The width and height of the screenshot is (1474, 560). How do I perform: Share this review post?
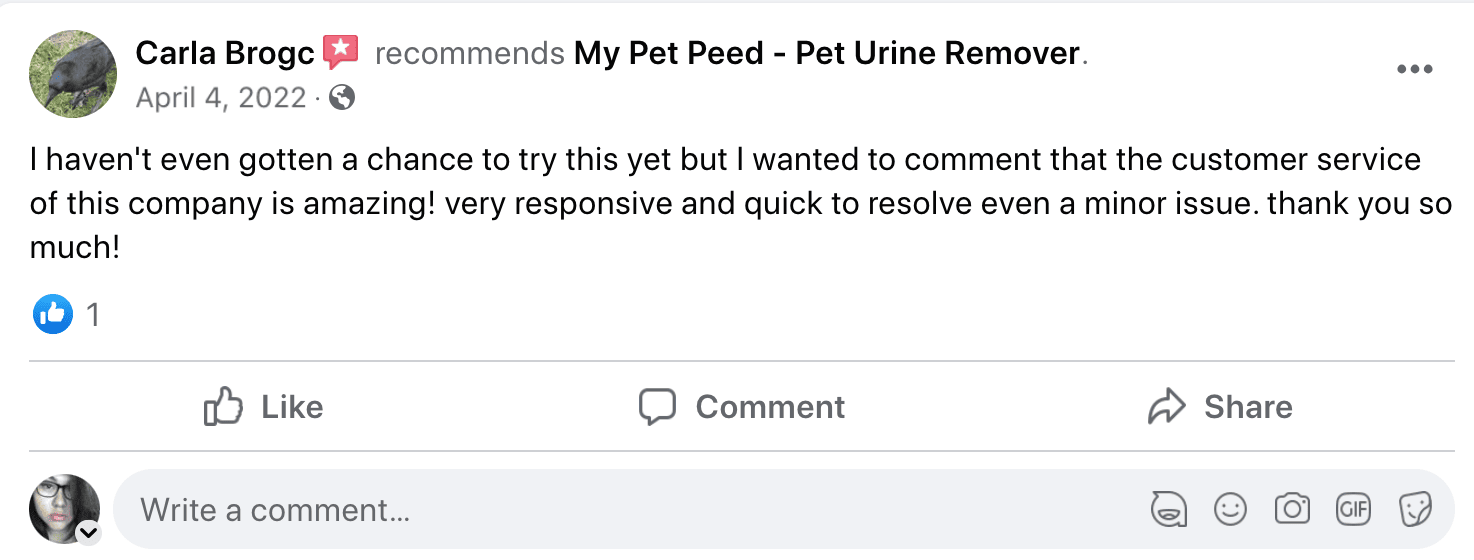click(x=1220, y=407)
